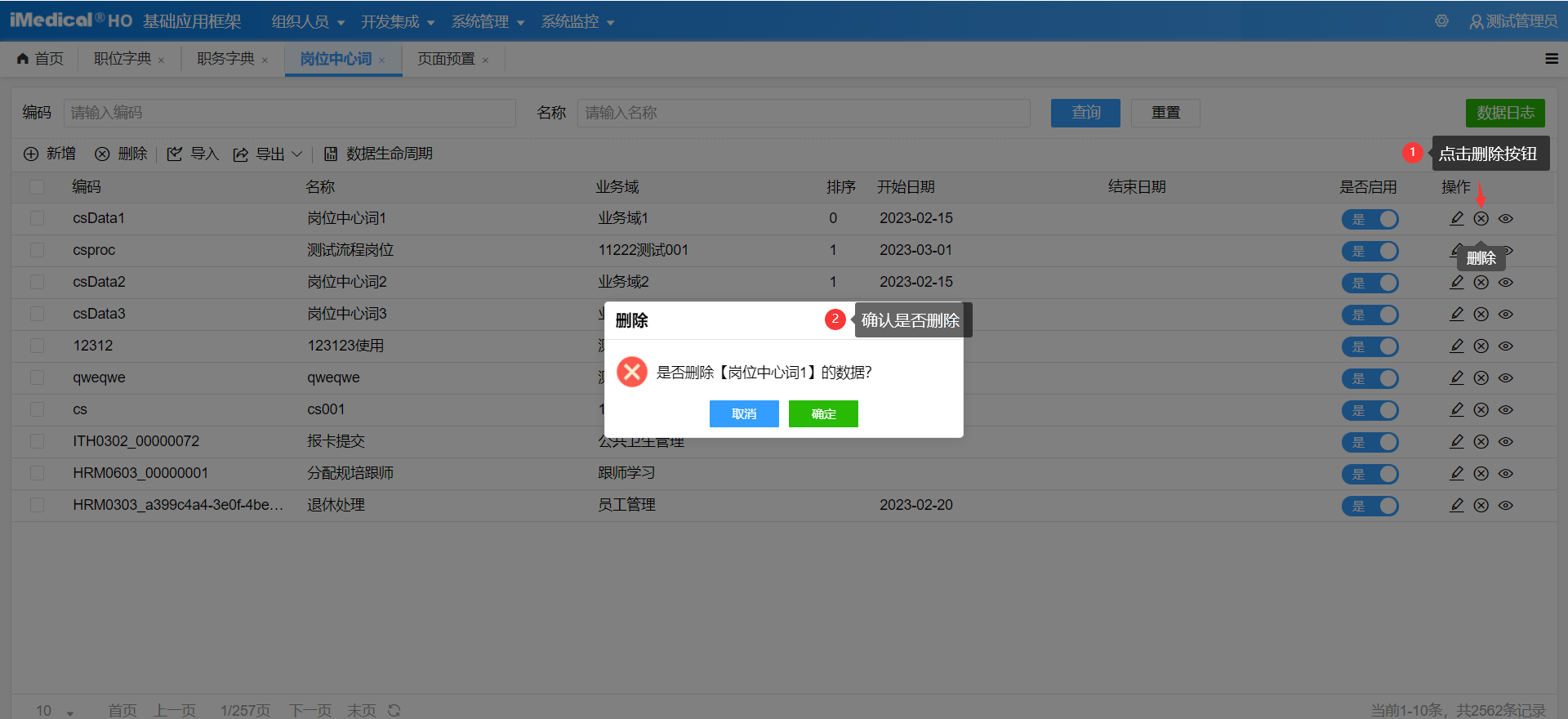The width and height of the screenshot is (1568, 719).
Task: Edit the csData3 row with pencil icon
Action: pos(1456,314)
